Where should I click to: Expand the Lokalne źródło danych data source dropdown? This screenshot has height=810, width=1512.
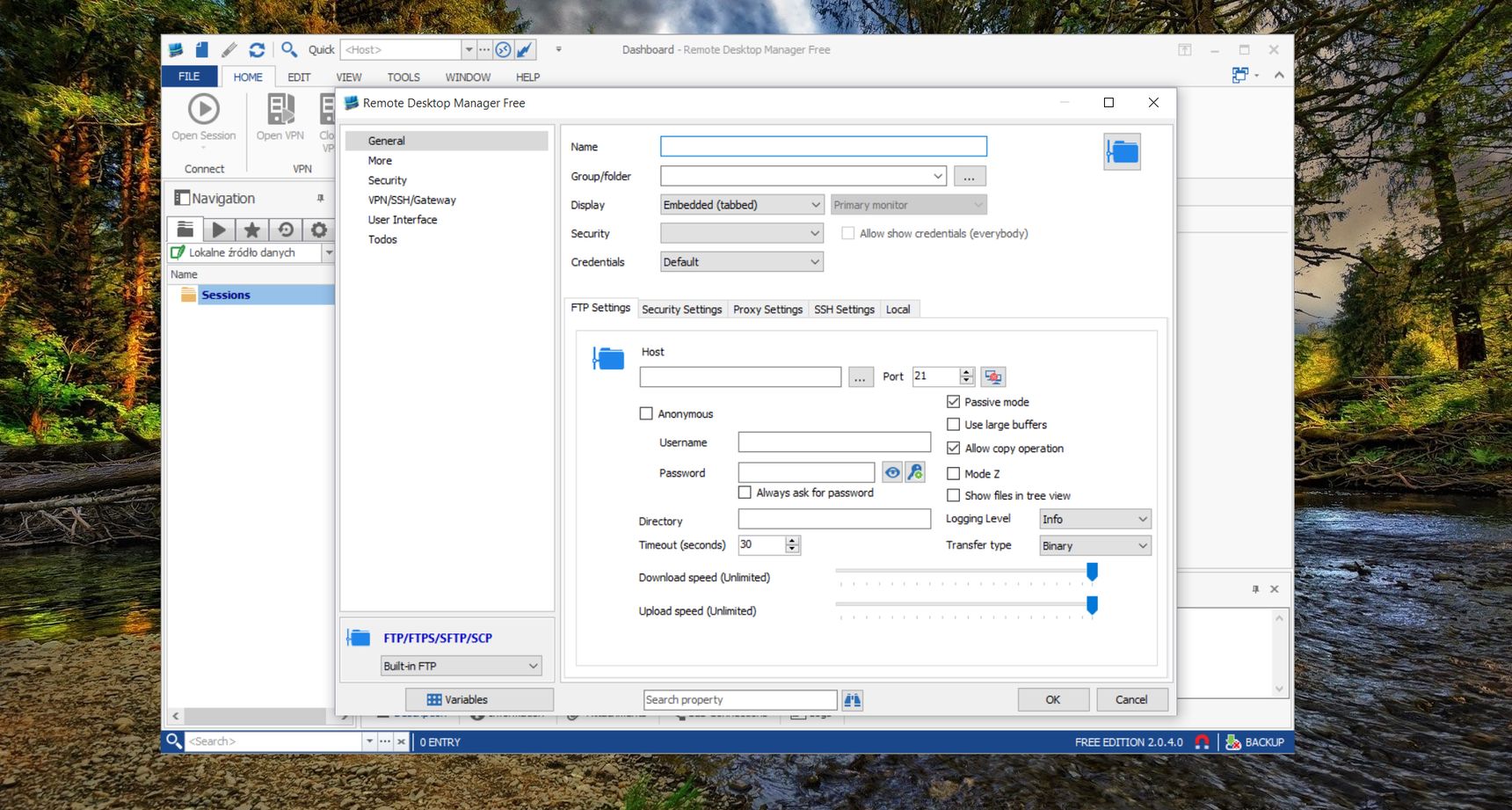coord(329,252)
